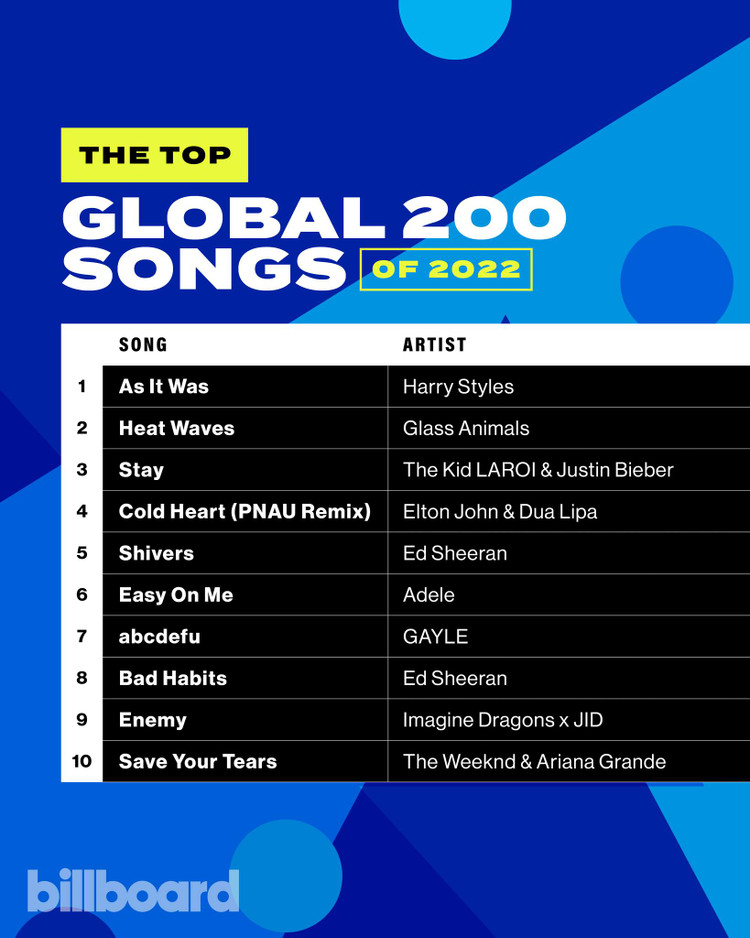Click the Glass Animals artist name
Screen dimensions: 750x938
466,428
